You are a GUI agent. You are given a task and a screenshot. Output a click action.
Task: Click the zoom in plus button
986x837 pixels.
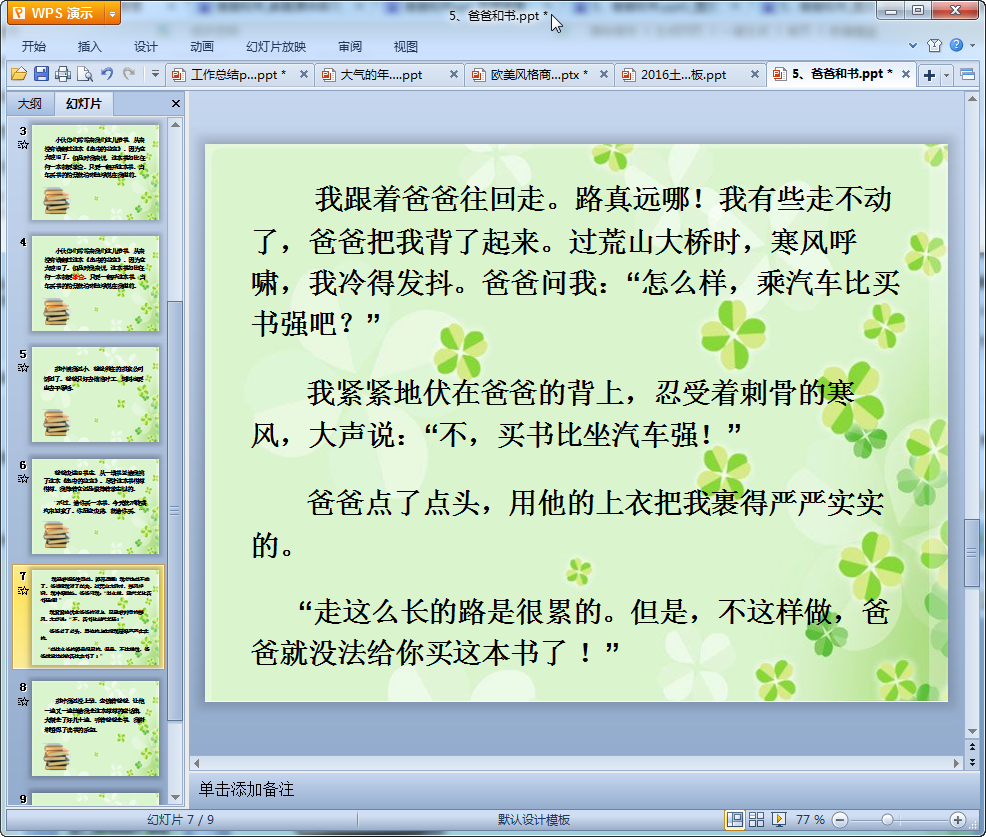tap(958, 819)
